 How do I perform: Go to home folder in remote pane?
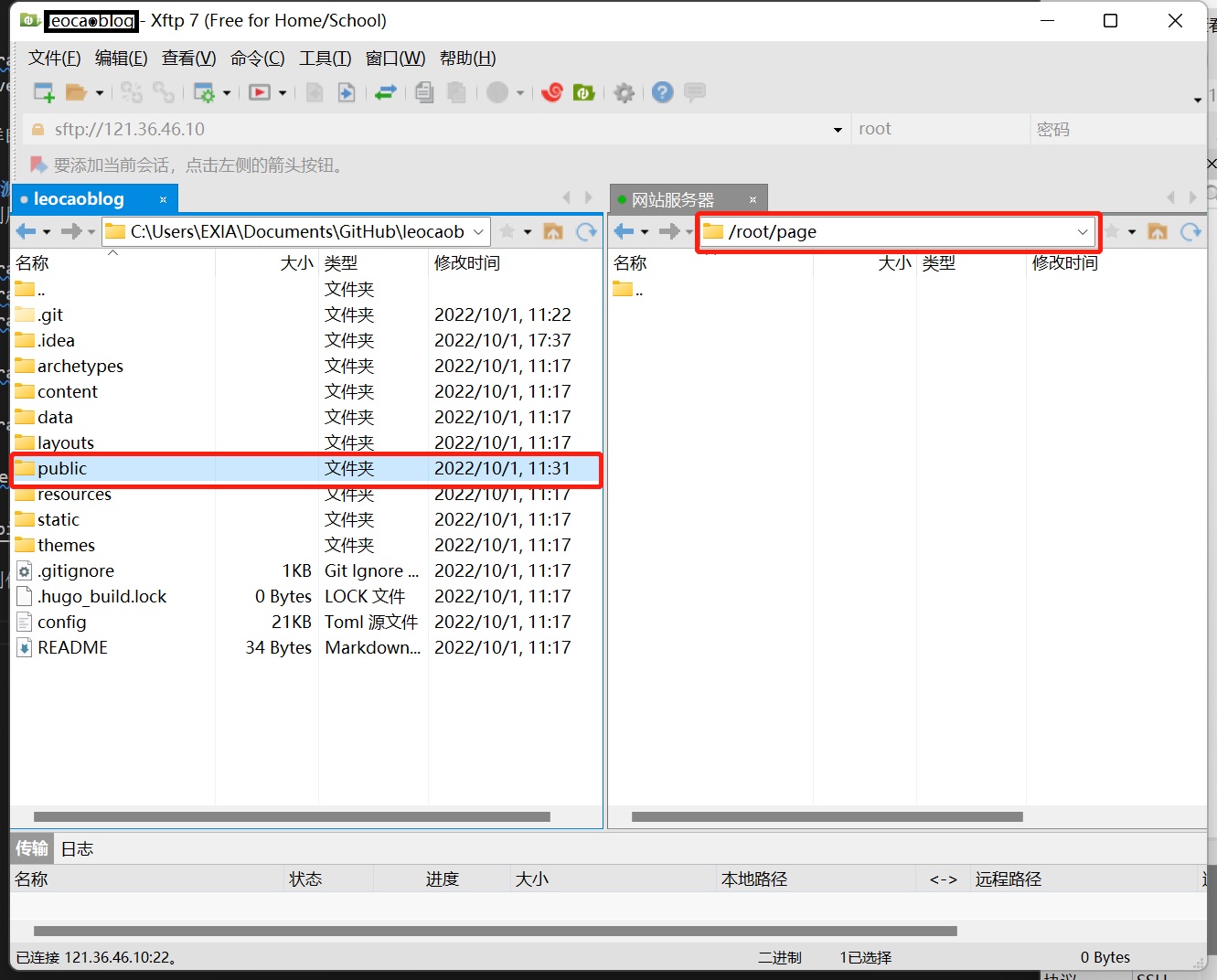coord(1158,232)
